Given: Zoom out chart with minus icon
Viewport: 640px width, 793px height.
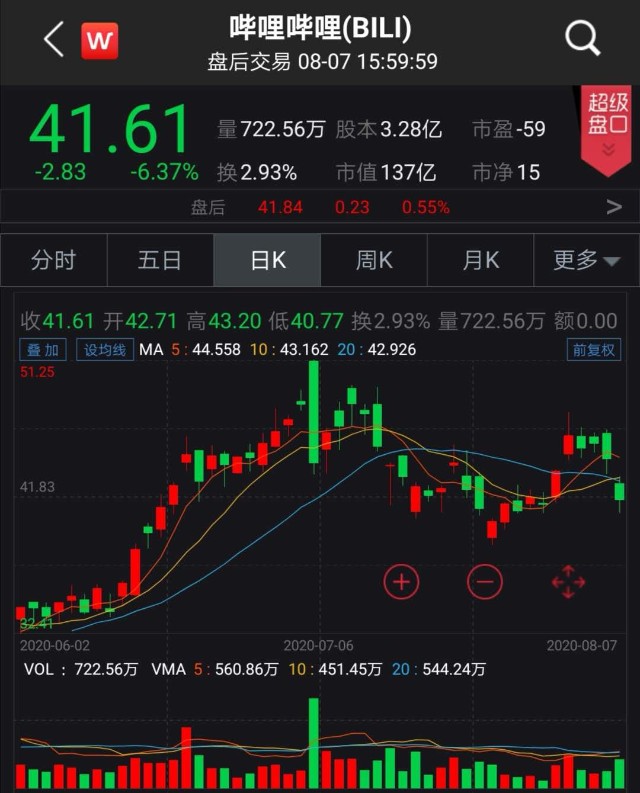Looking at the screenshot, I should point(485,581).
